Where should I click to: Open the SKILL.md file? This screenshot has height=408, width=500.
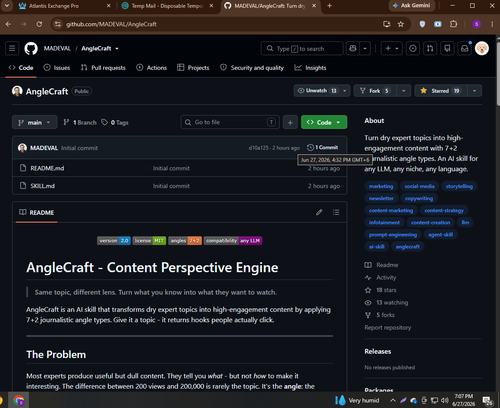[x=43, y=186]
